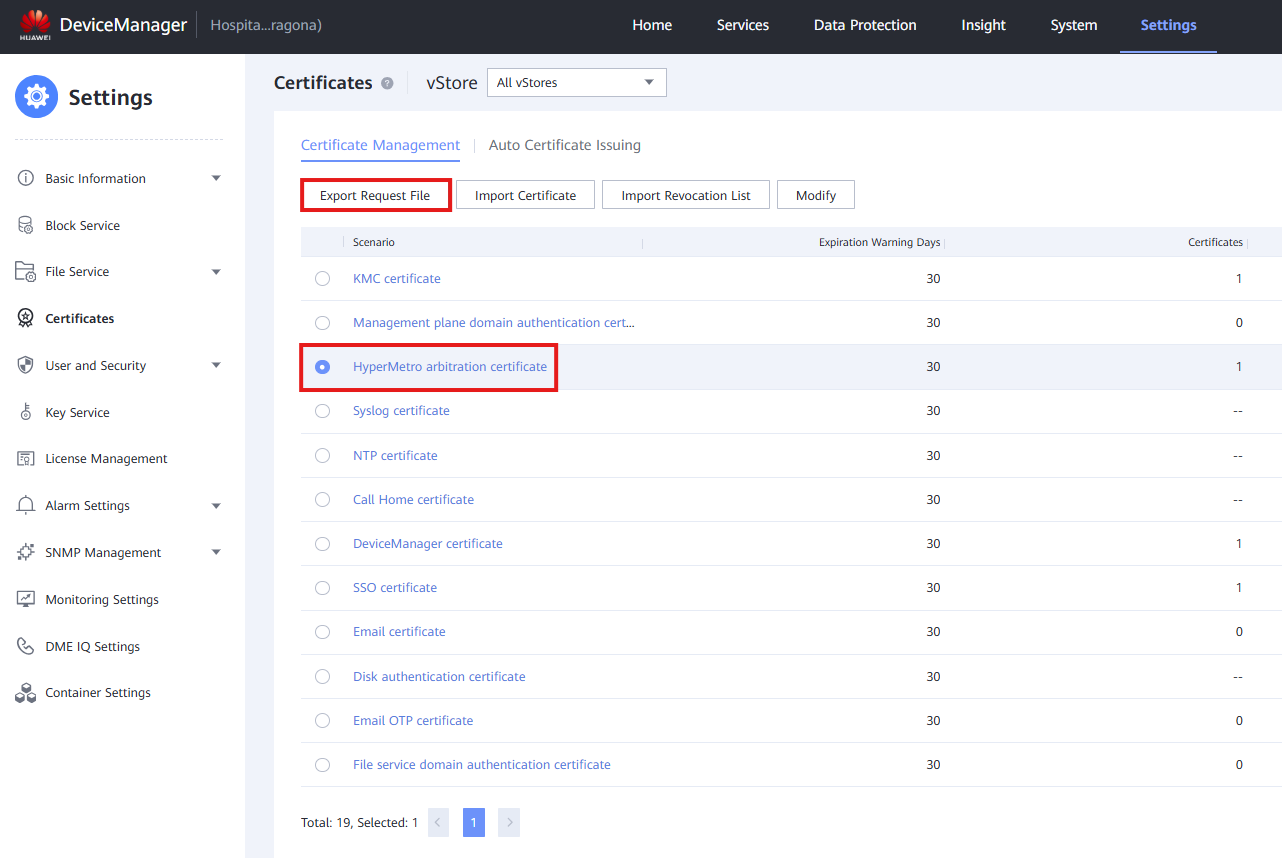Go to next page of certificates
This screenshot has width=1282, height=858.
pos(509,821)
